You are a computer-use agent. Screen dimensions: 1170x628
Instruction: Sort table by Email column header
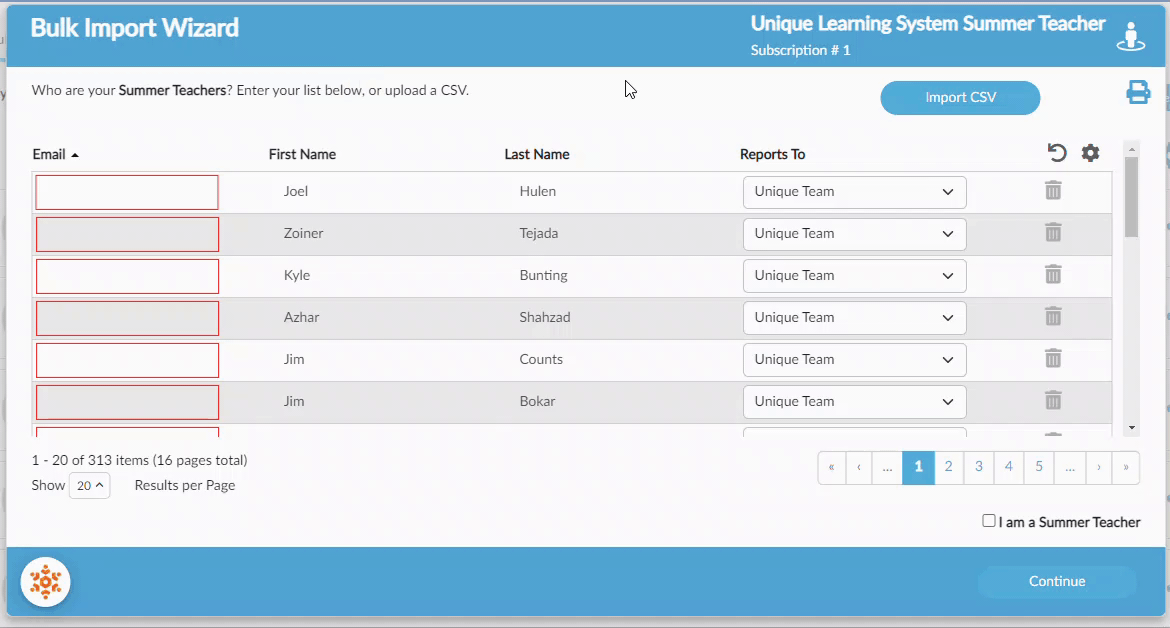[x=55, y=154]
